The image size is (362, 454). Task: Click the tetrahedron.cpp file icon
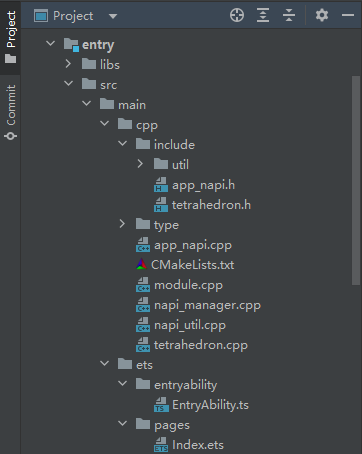[143, 344]
